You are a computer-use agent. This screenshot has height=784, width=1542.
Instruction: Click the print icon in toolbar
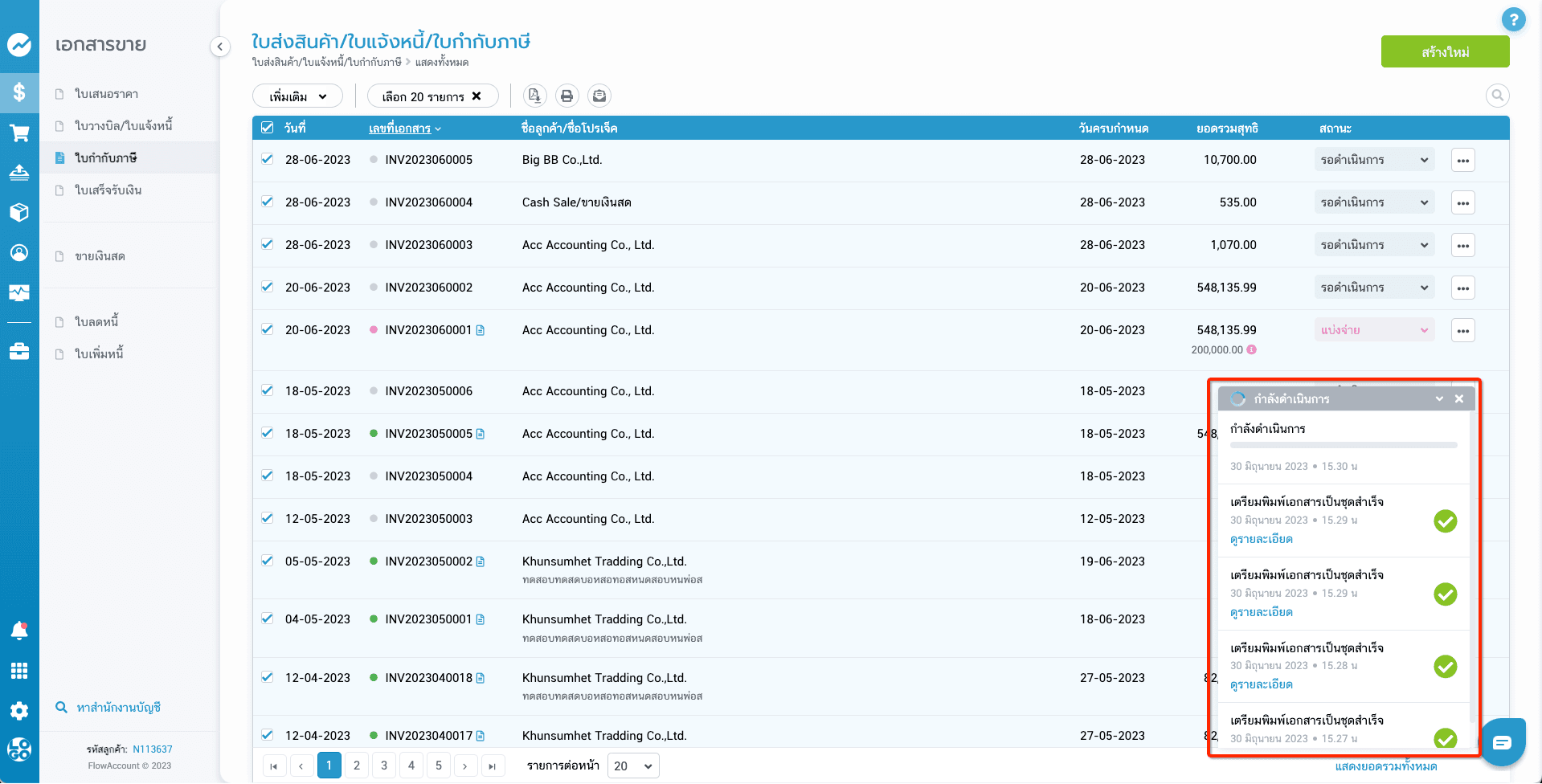click(x=566, y=96)
